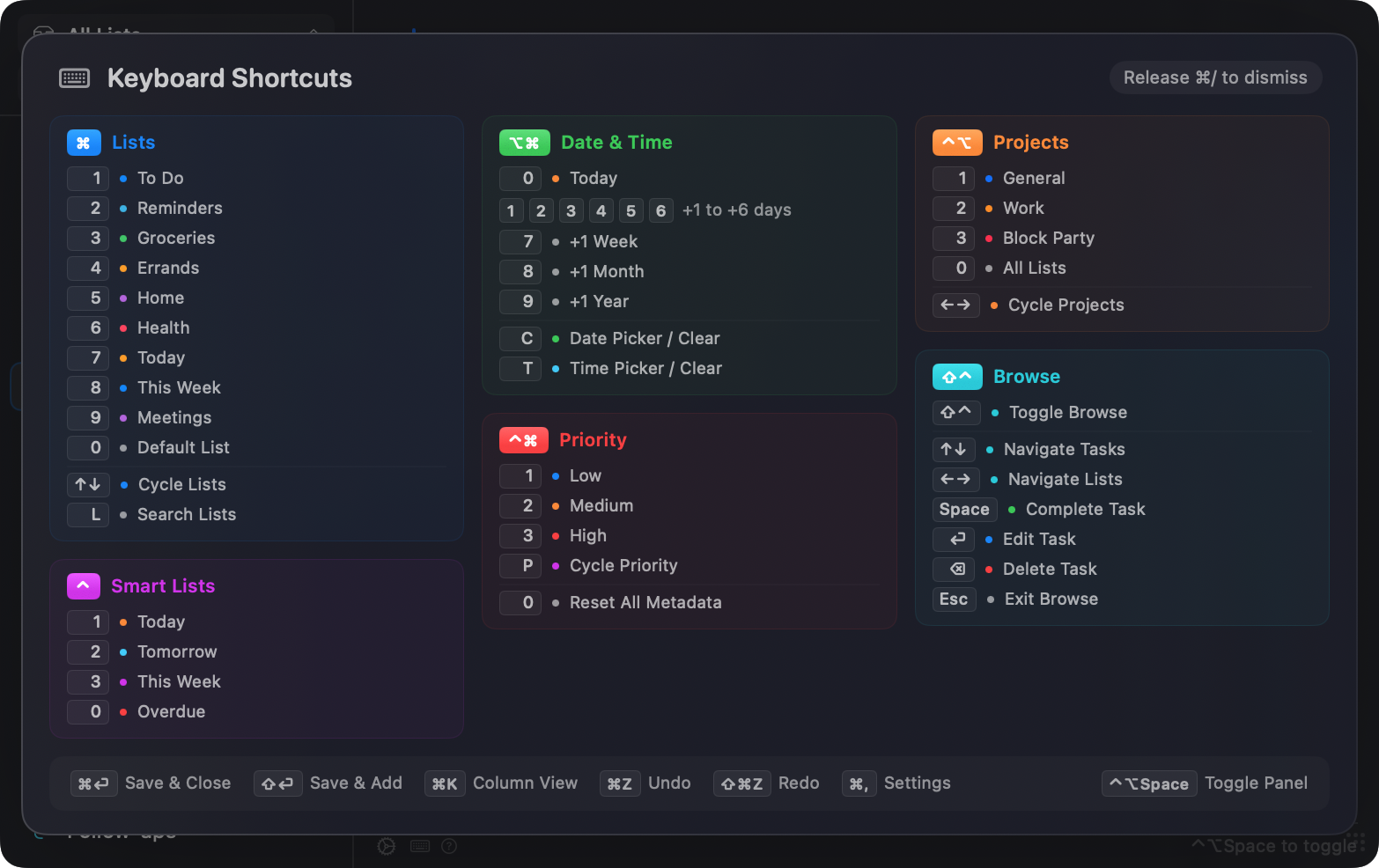Click the Date Picker / Clear entry

(645, 339)
